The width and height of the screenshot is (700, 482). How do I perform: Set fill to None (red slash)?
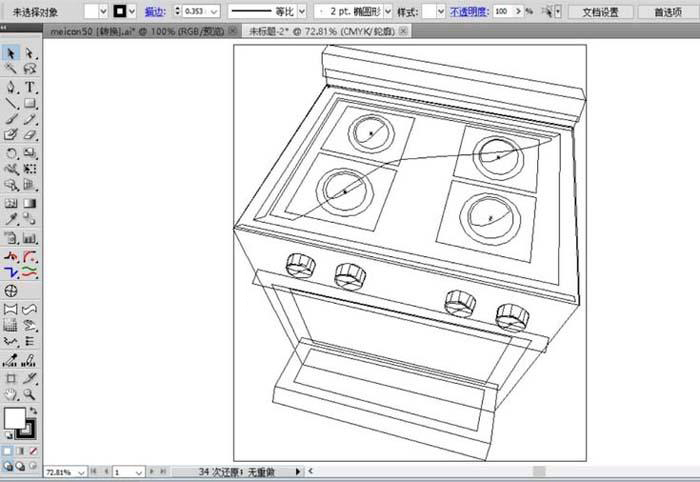[x=33, y=451]
